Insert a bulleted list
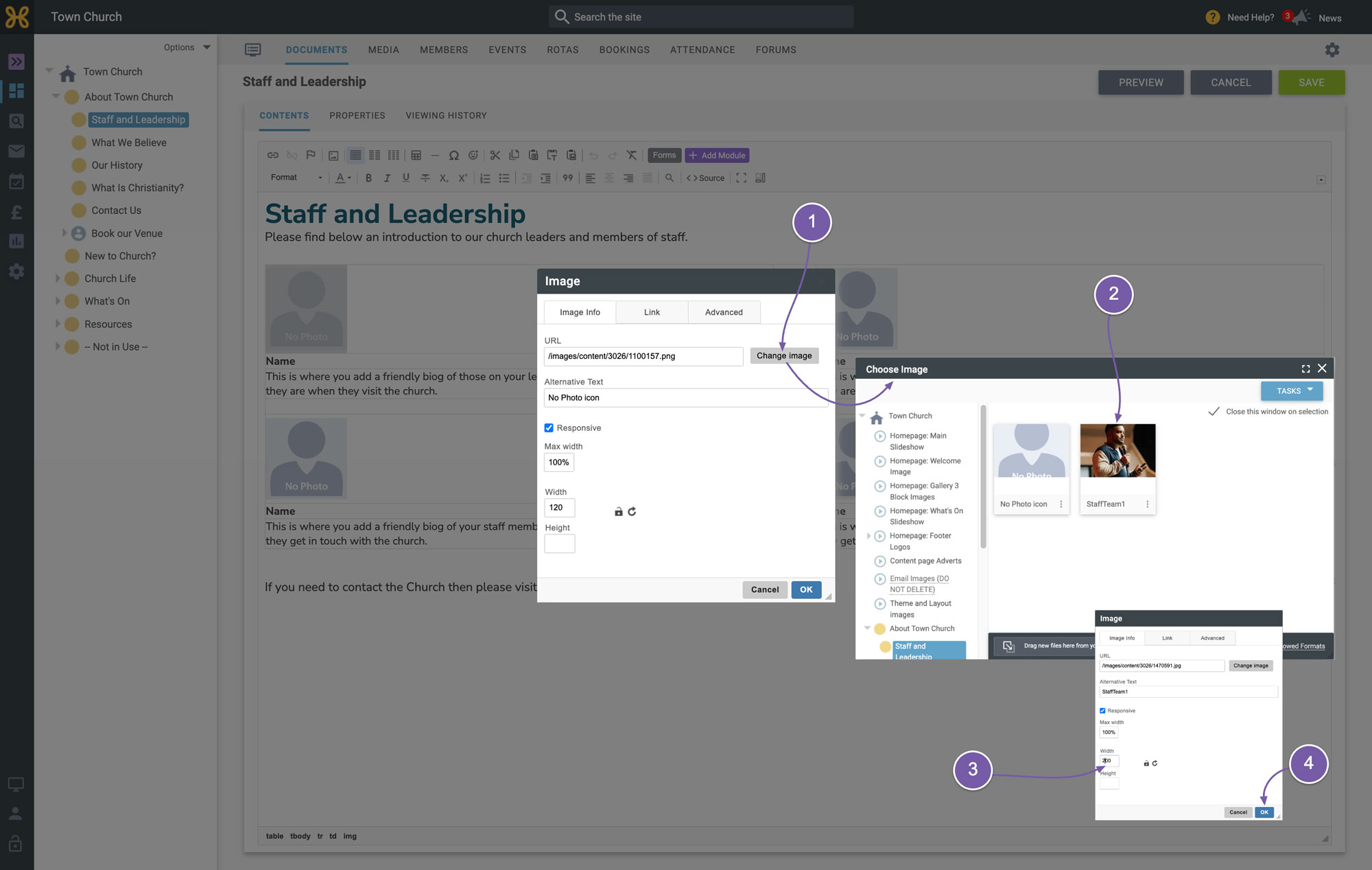 (x=504, y=178)
